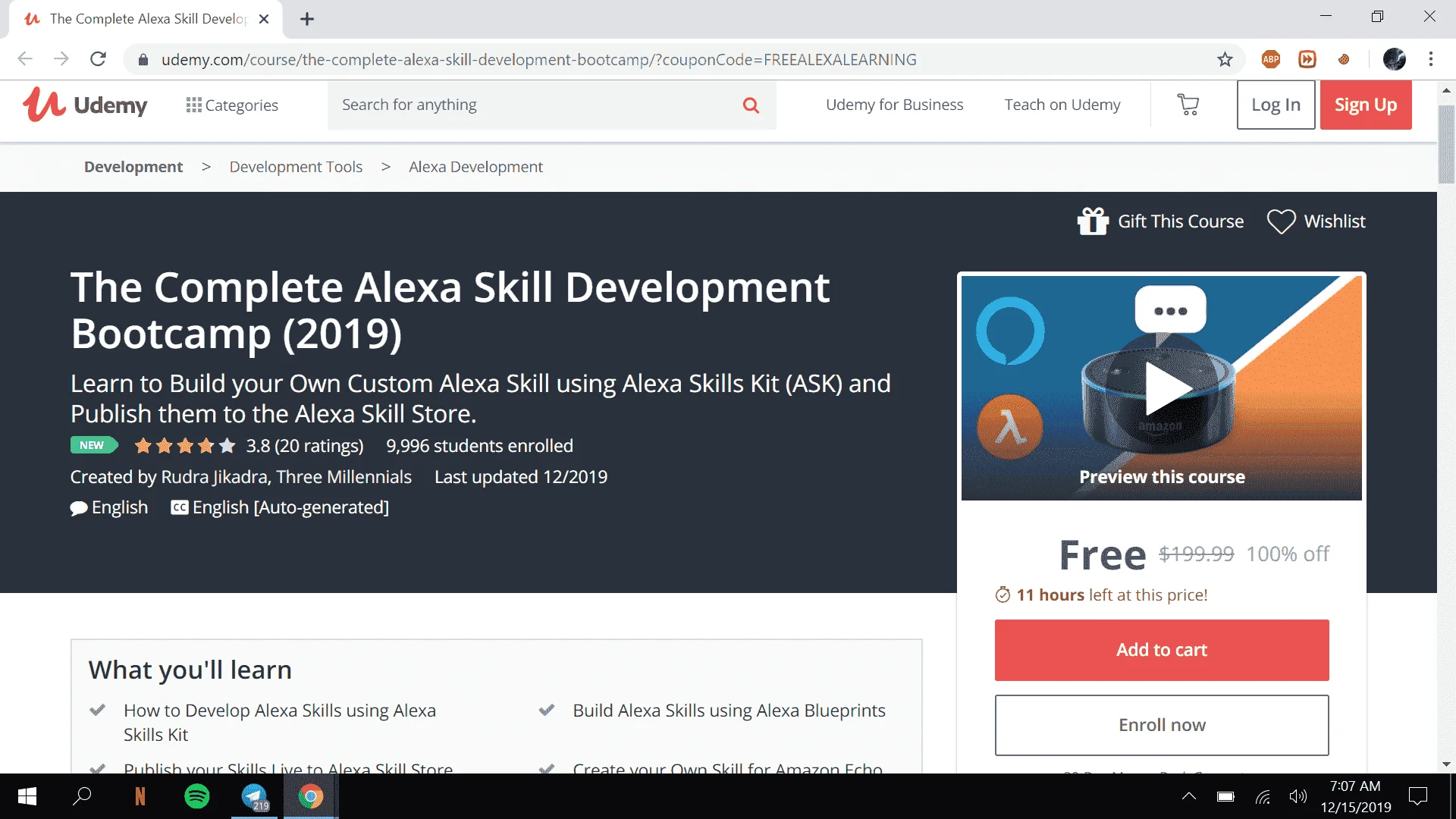
Task: Bookmark this page with the star icon
Action: (x=1225, y=59)
